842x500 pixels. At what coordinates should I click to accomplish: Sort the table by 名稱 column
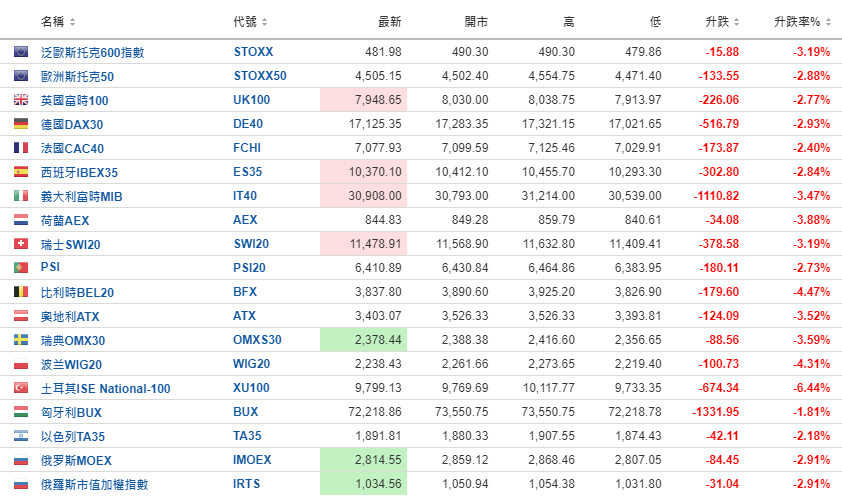58,21
